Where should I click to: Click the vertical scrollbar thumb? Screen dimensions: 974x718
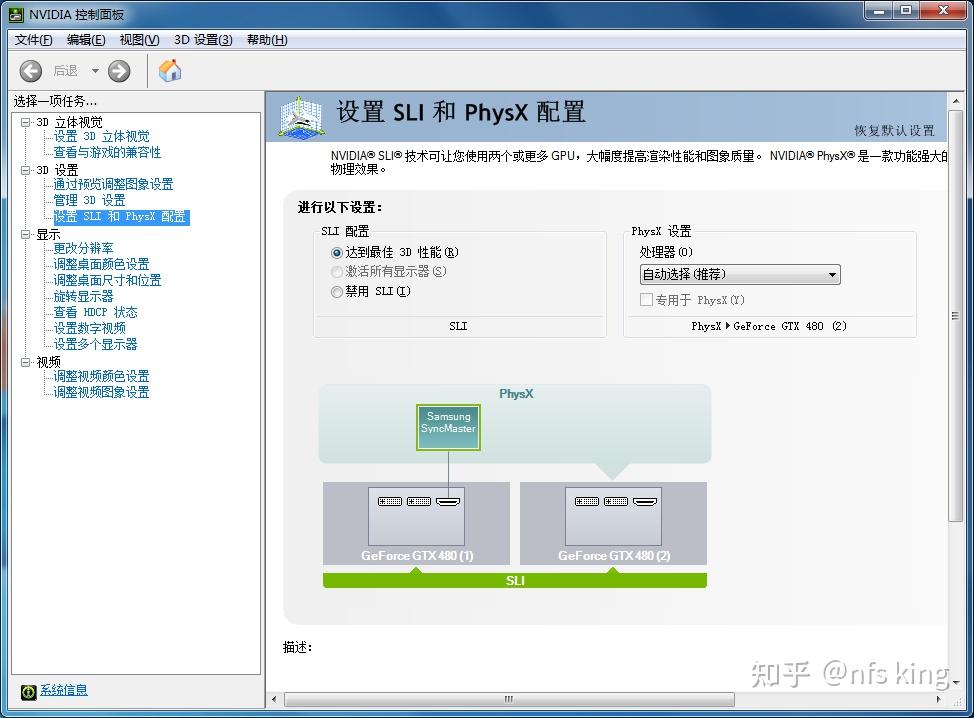[x=955, y=316]
